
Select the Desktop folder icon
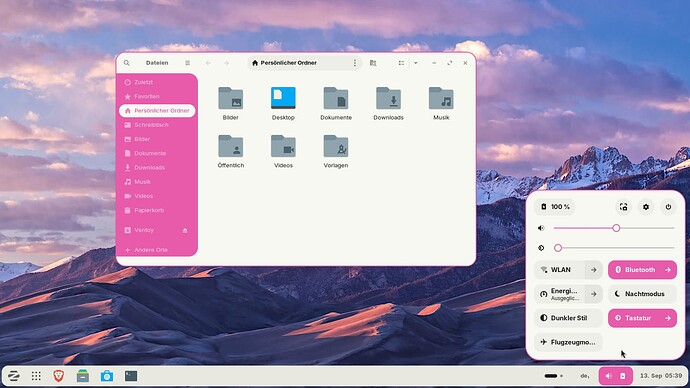(283, 98)
